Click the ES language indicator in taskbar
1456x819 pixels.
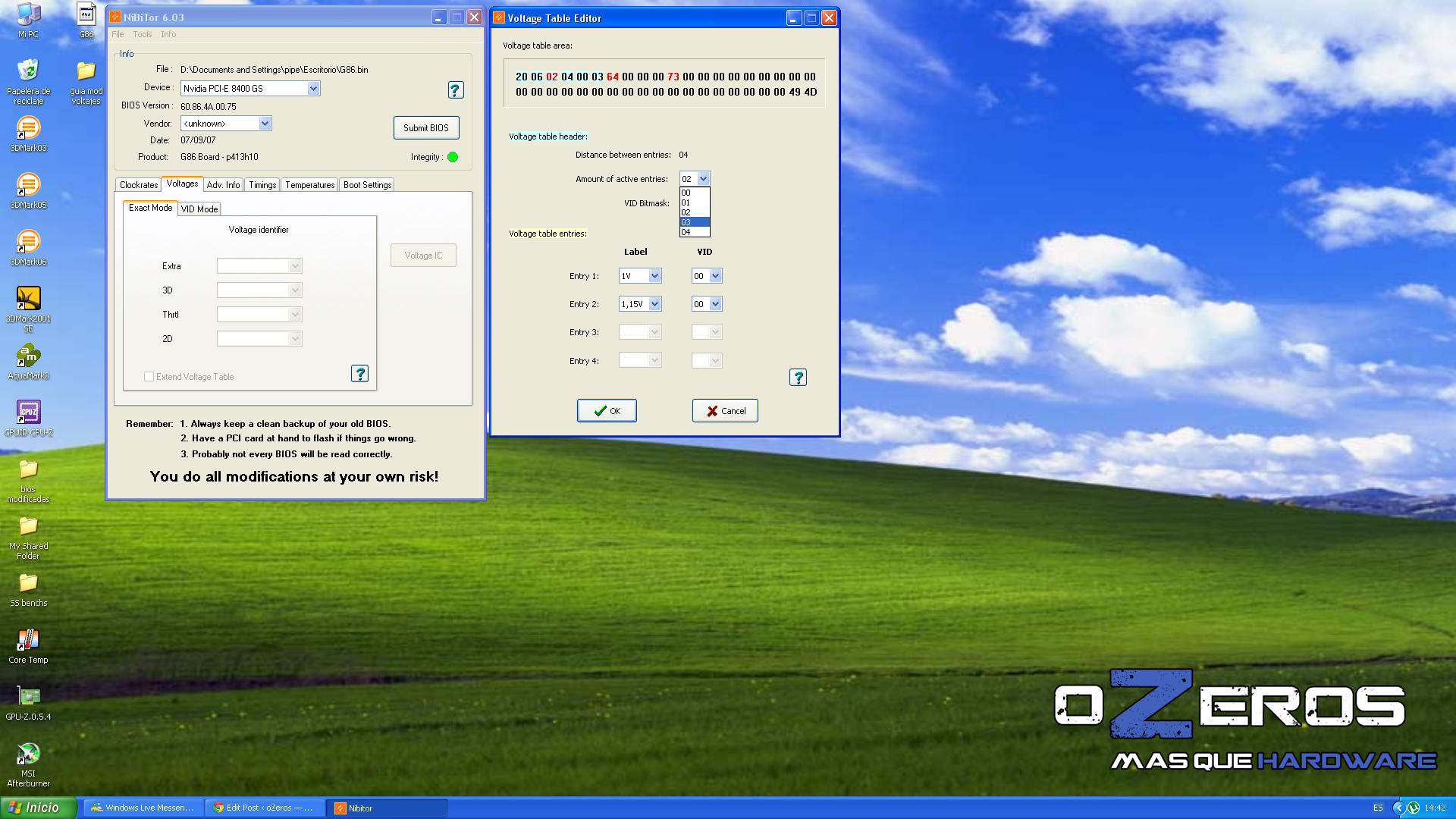[x=1378, y=808]
